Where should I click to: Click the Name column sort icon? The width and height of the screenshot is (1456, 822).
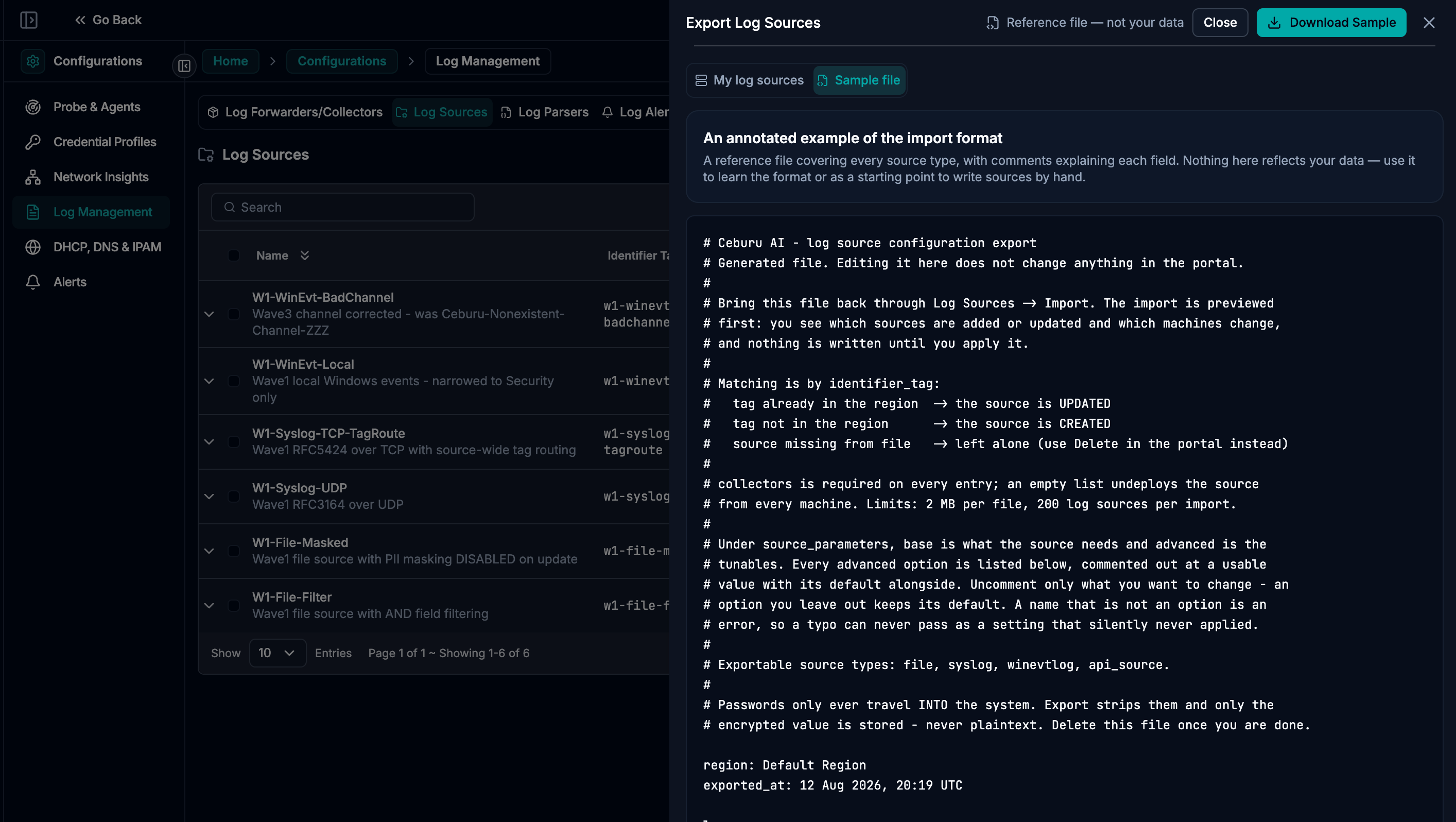pos(305,255)
